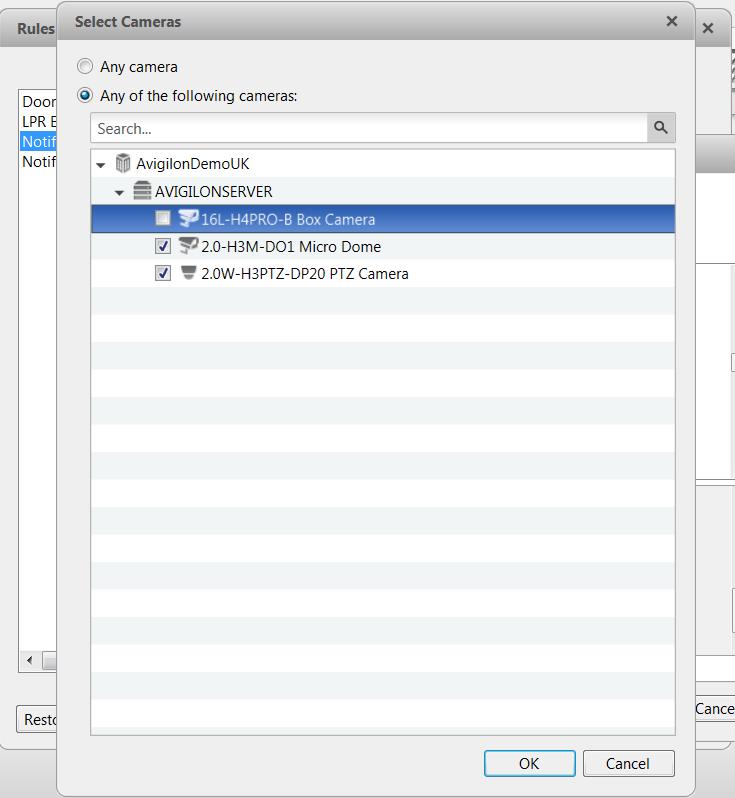
Task: Click the PTZ Camera dome icon
Action: click(188, 273)
